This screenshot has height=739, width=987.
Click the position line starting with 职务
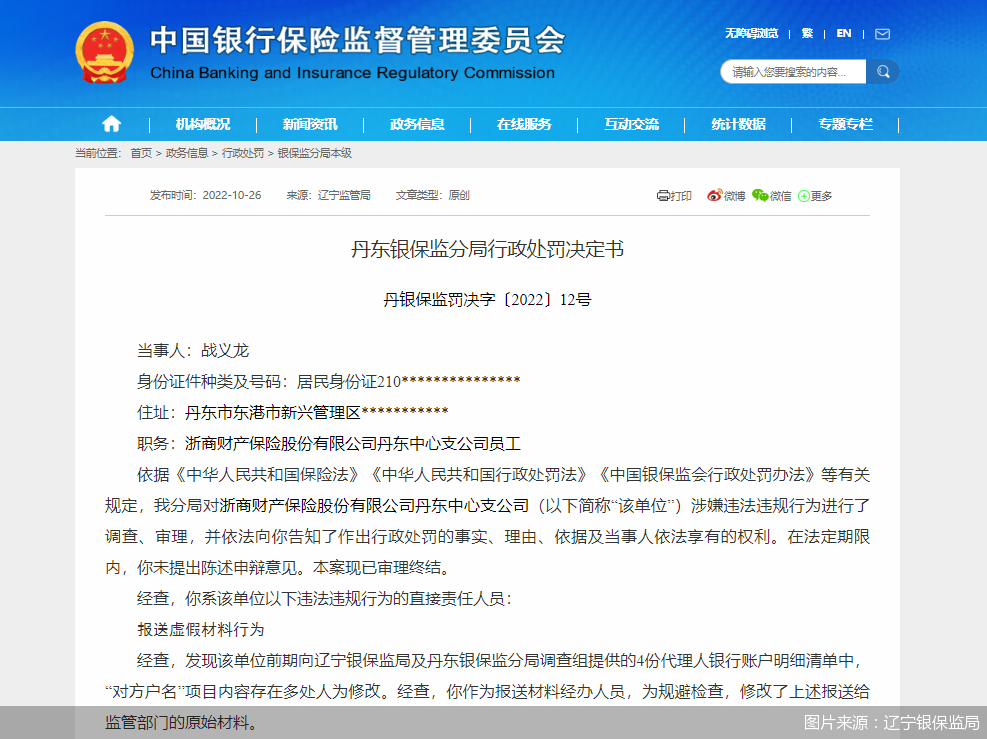(329, 444)
